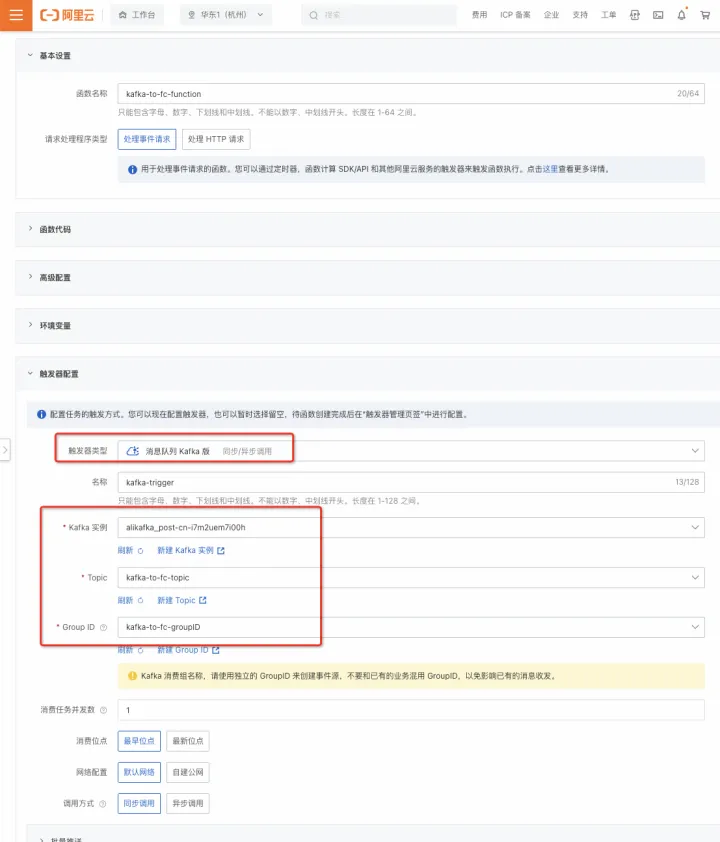720x842 pixels.
Task: Click 新建 Topic link
Action: 181,600
